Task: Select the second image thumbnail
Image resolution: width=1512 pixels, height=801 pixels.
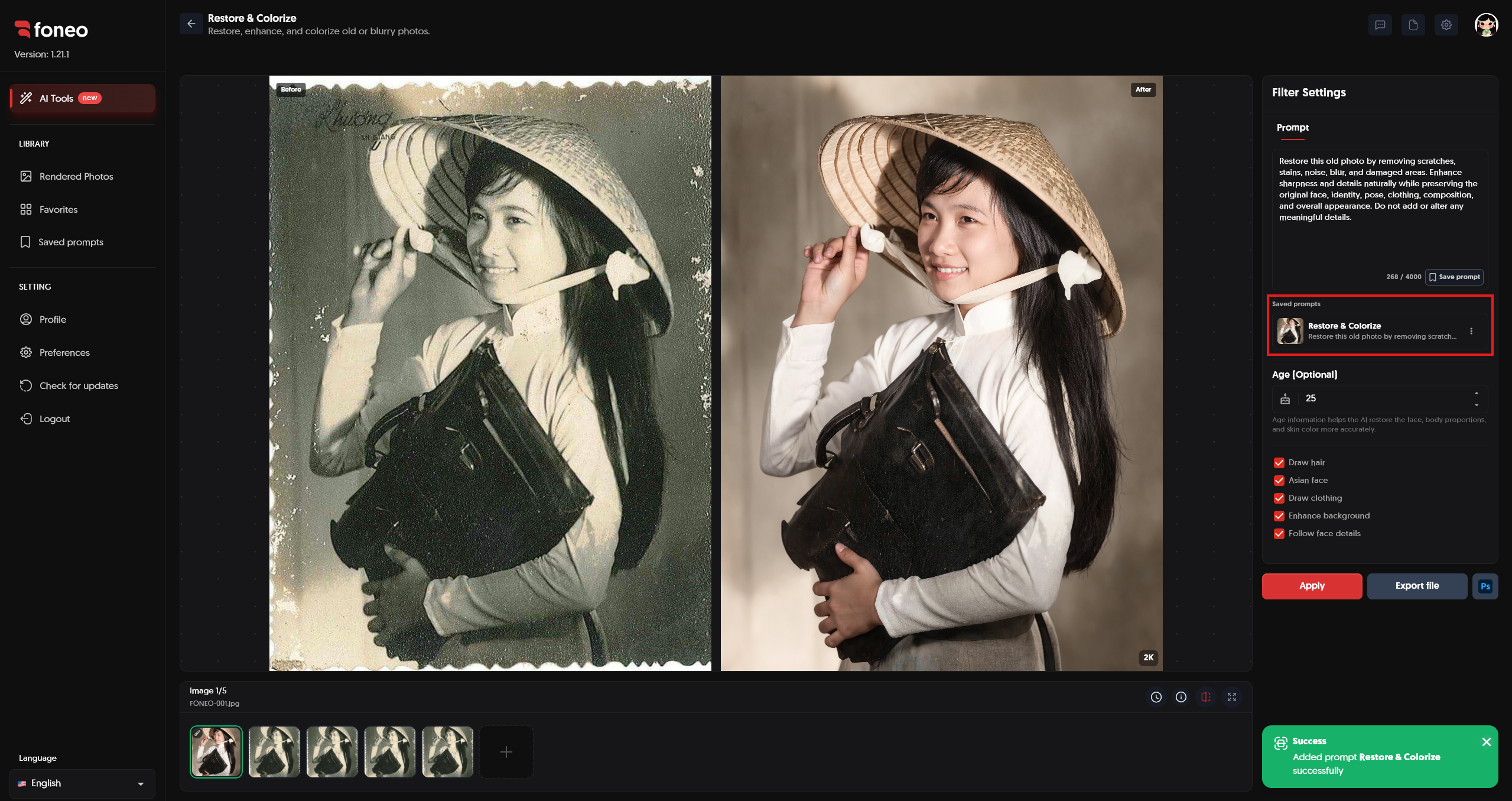Action: click(274, 752)
